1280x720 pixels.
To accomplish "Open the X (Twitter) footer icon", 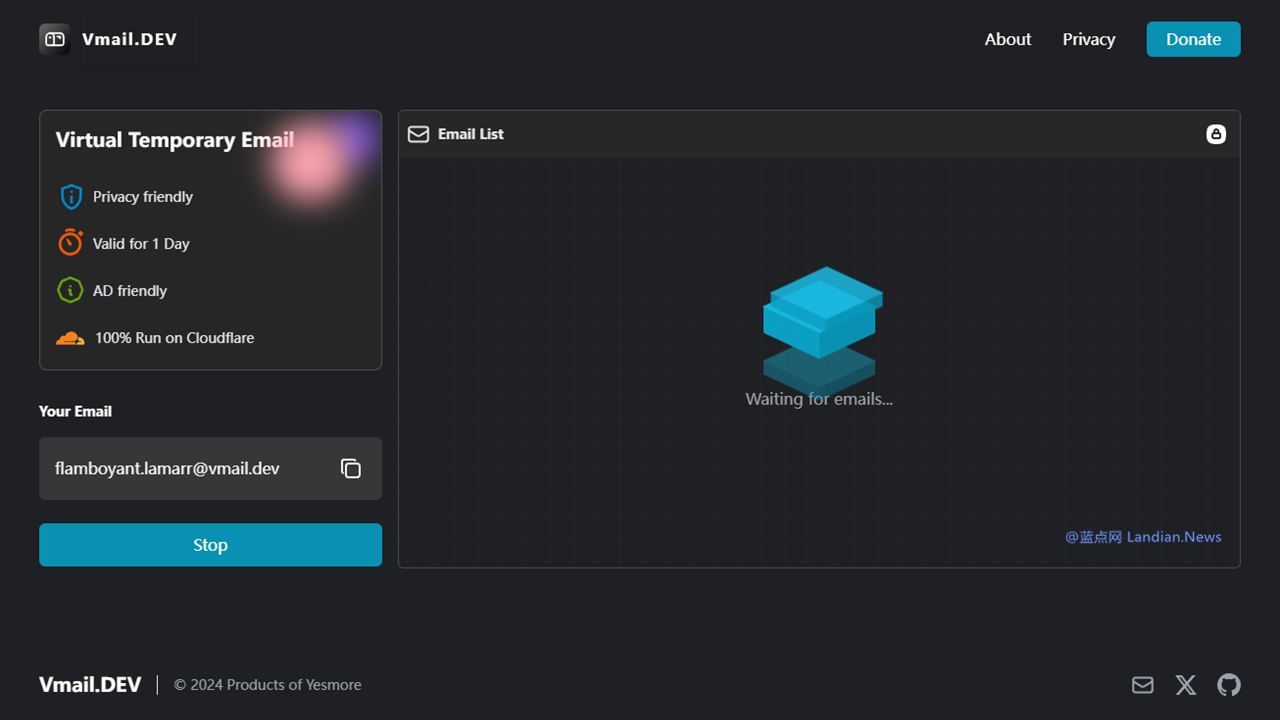I will (x=1186, y=685).
